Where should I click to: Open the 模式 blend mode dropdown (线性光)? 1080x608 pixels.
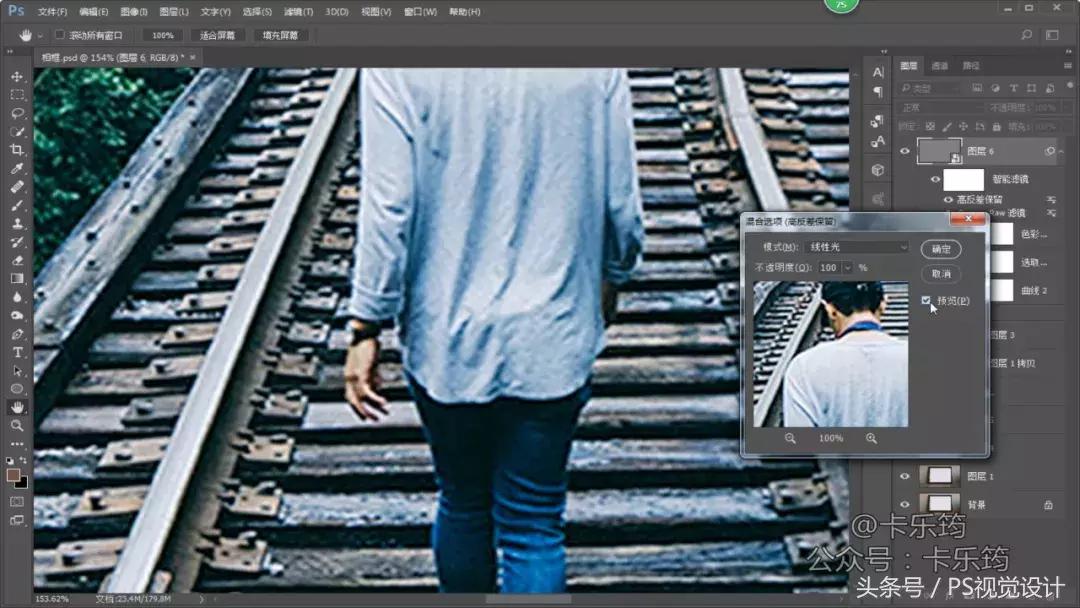click(x=856, y=247)
